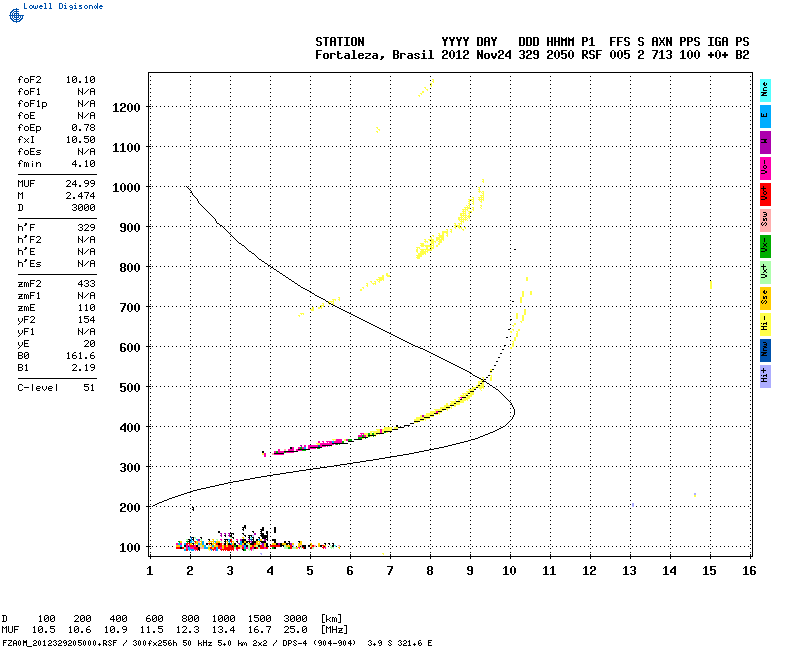The width and height of the screenshot is (800, 650).
Task: Click the Nne cyan legend swatch
Action: 765,90
